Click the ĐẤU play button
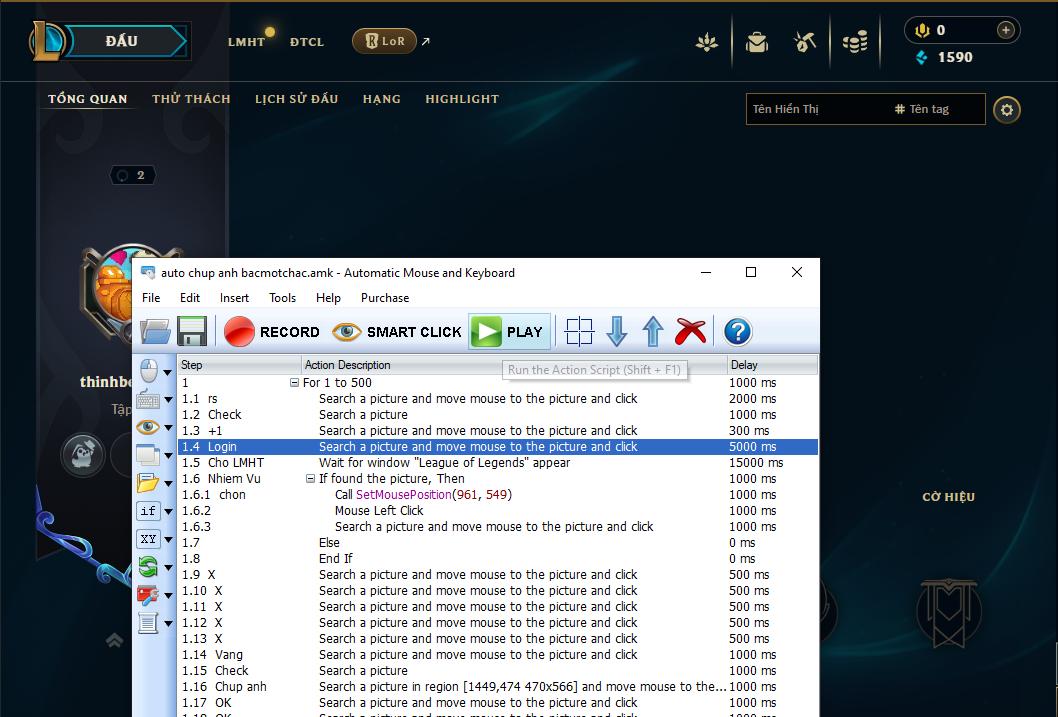Viewport: 1058px width, 717px height. tap(126, 41)
